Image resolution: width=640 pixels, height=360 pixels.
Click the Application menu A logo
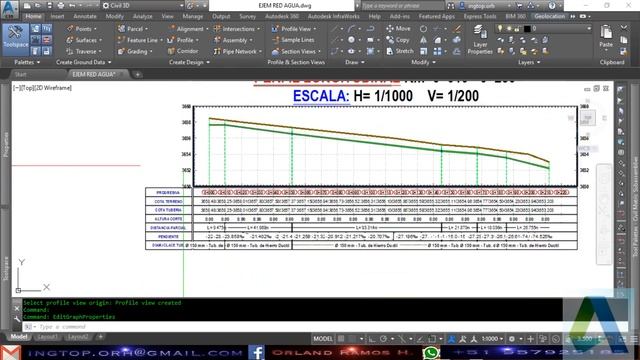coord(9,9)
